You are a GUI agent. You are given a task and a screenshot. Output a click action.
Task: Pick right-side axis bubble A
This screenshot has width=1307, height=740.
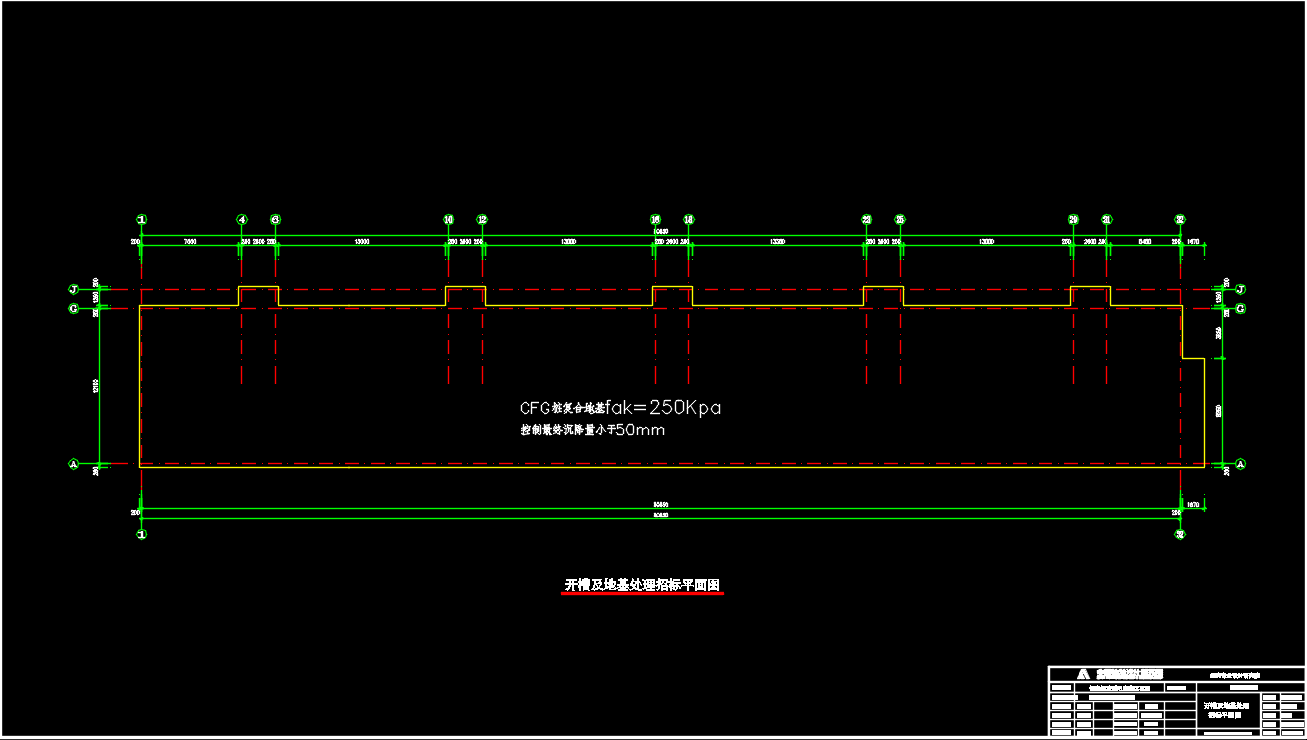point(1241,464)
